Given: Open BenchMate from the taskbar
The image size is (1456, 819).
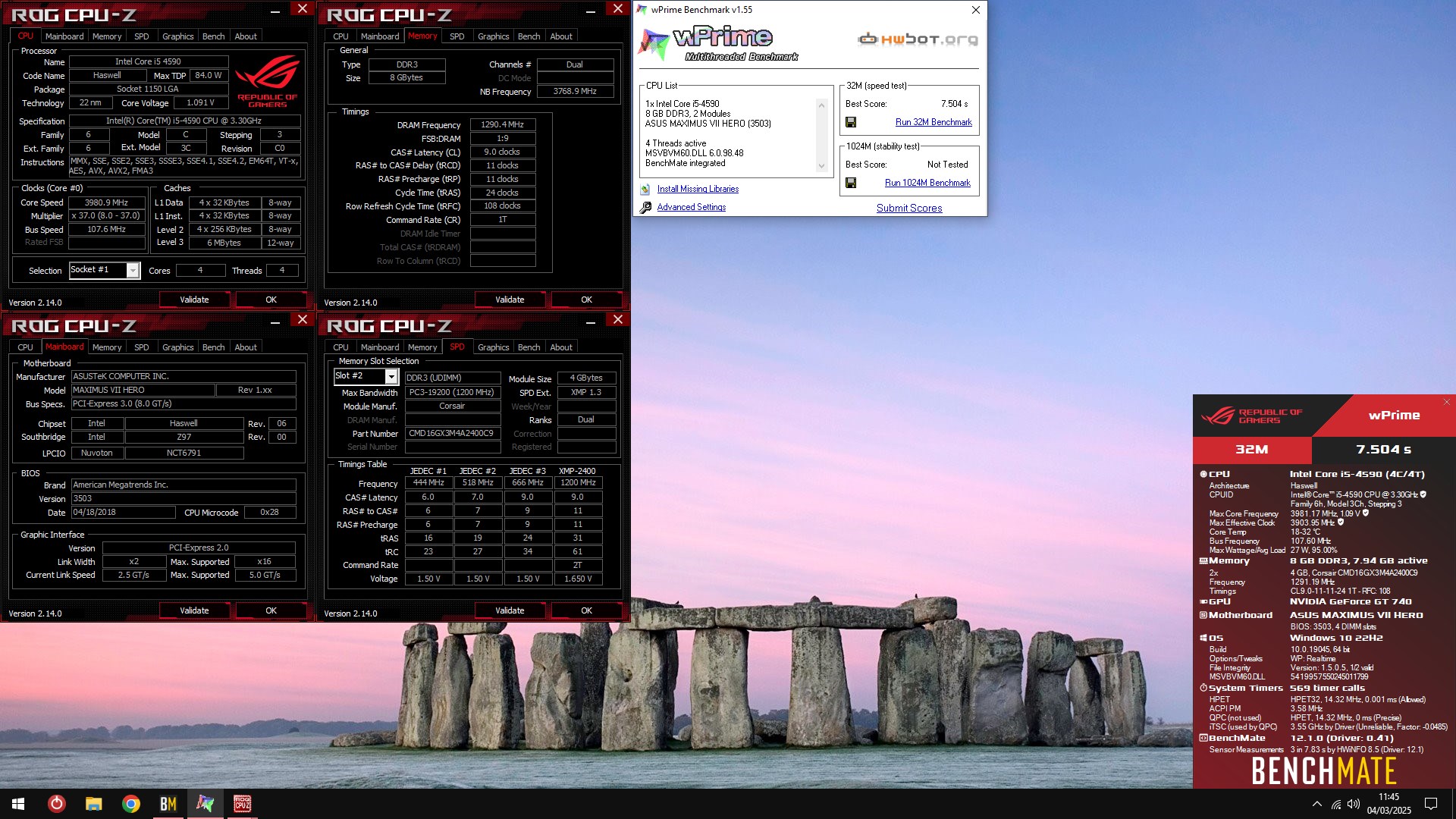Looking at the screenshot, I should (x=168, y=804).
